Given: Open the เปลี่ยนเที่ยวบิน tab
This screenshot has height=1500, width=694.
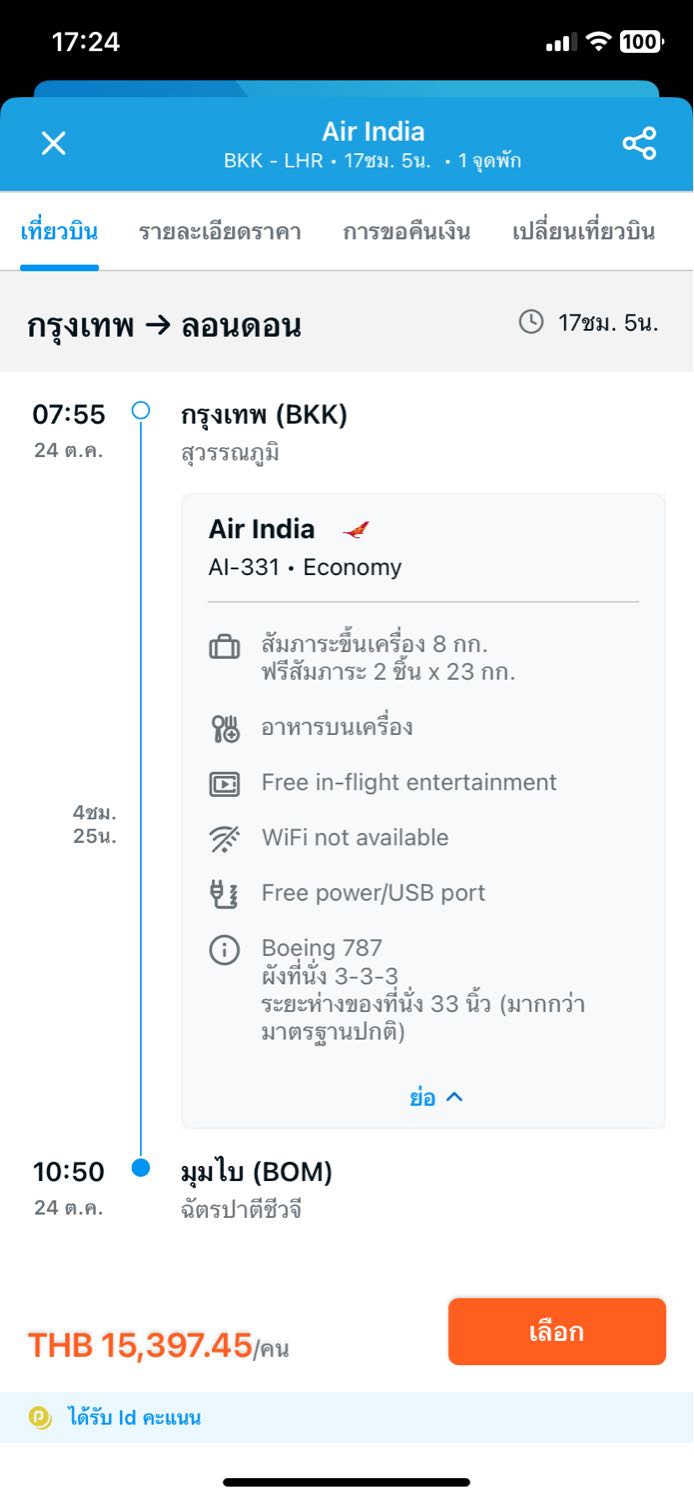Looking at the screenshot, I should 584,232.
